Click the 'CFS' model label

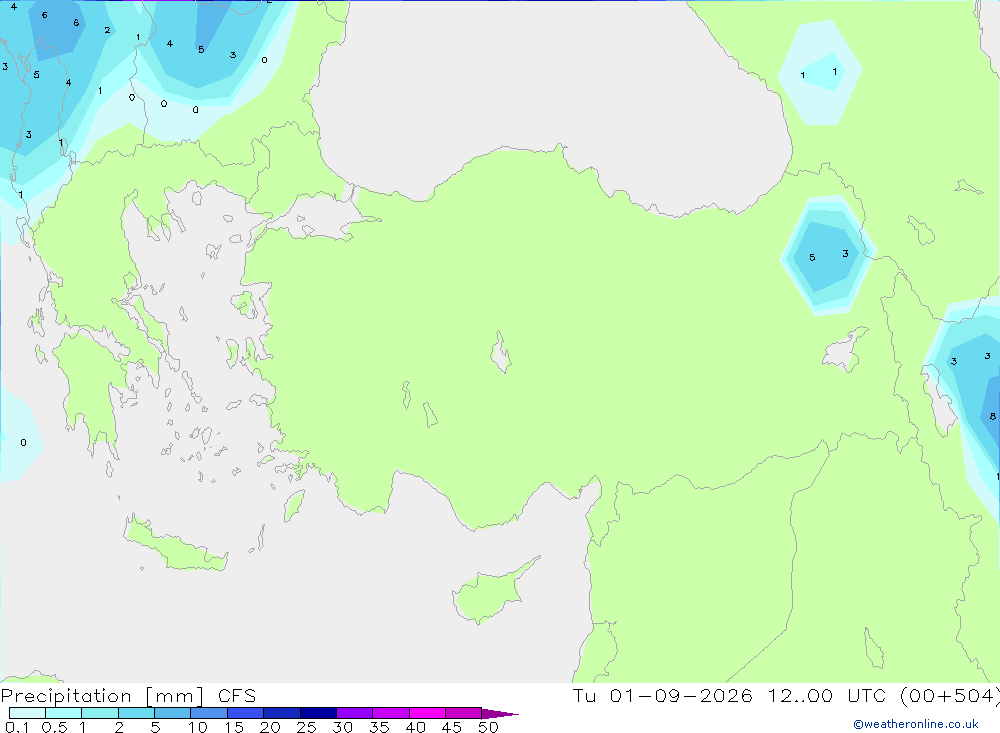point(237,696)
